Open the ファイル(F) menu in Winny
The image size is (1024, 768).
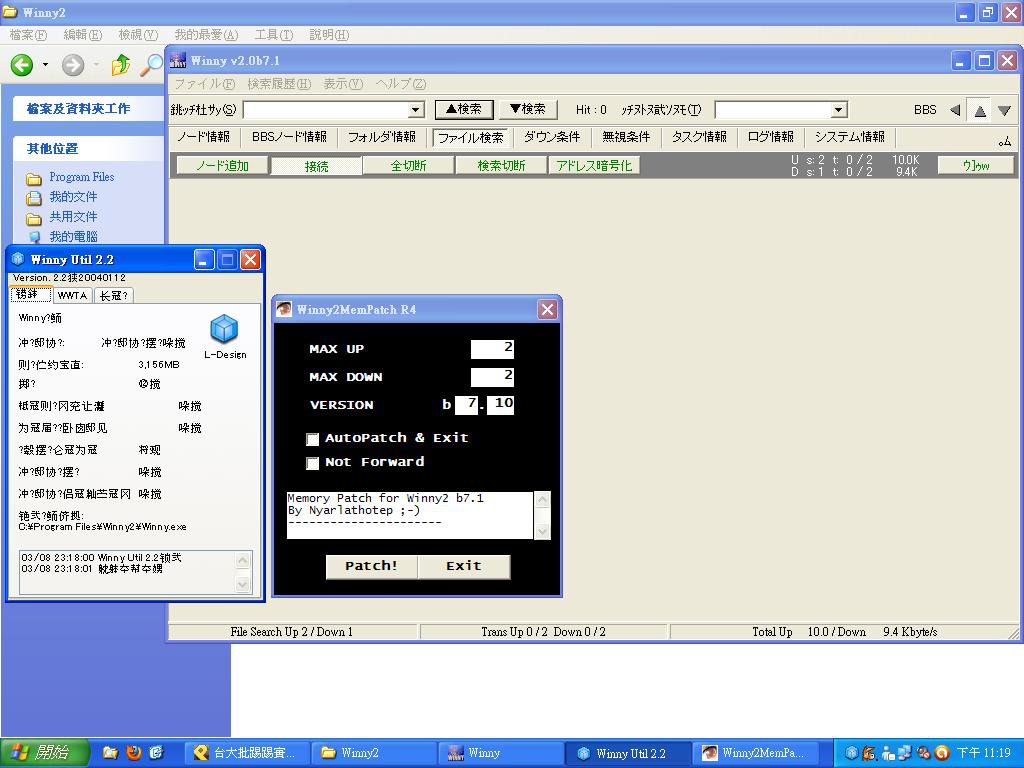coord(204,84)
